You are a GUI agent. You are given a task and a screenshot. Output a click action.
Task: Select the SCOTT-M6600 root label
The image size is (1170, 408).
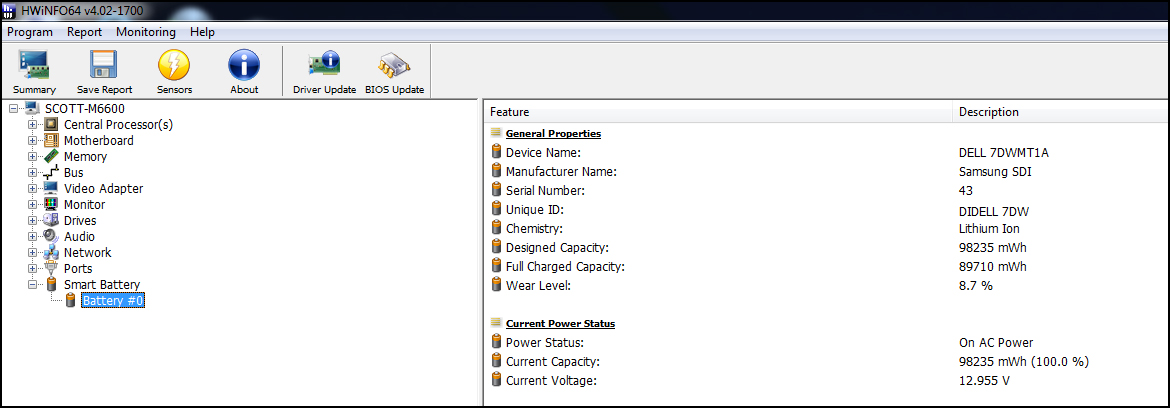tap(85, 109)
